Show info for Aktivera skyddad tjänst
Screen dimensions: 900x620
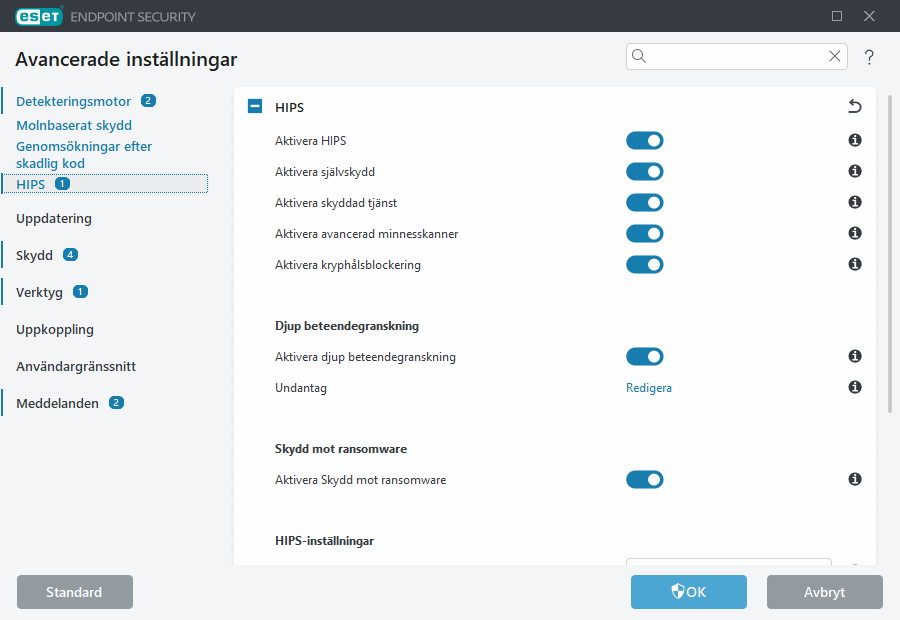[x=855, y=203]
